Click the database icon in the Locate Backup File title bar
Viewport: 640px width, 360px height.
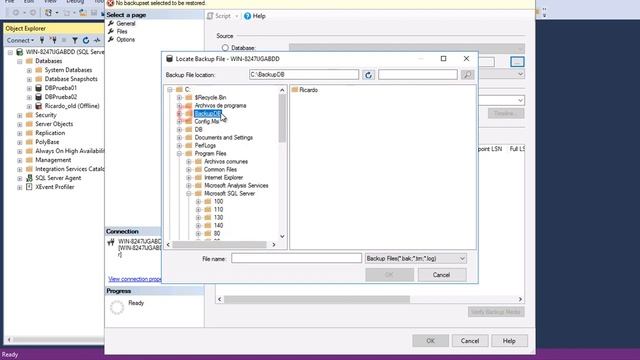click(x=169, y=59)
